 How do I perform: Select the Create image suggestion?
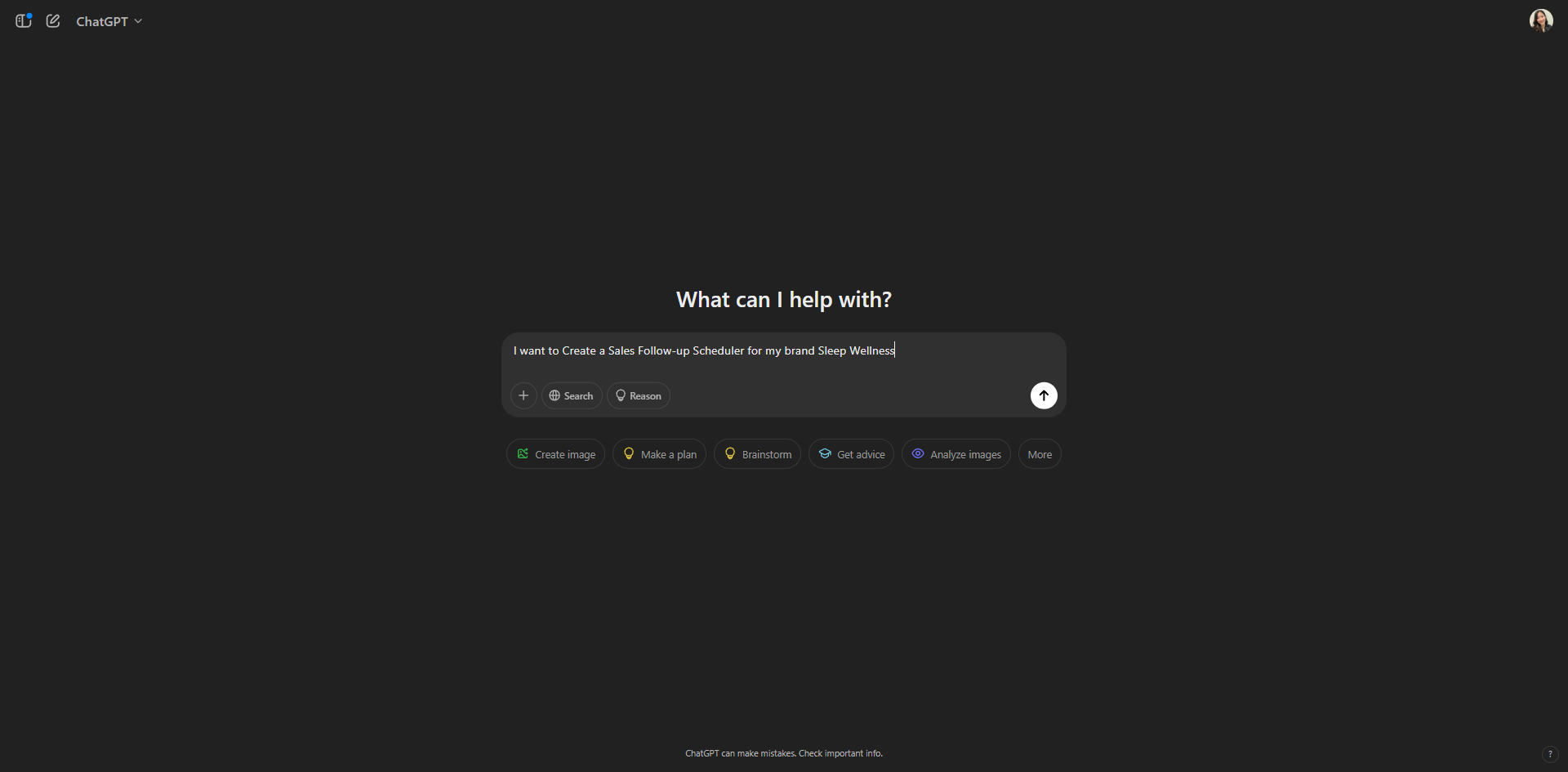556,454
